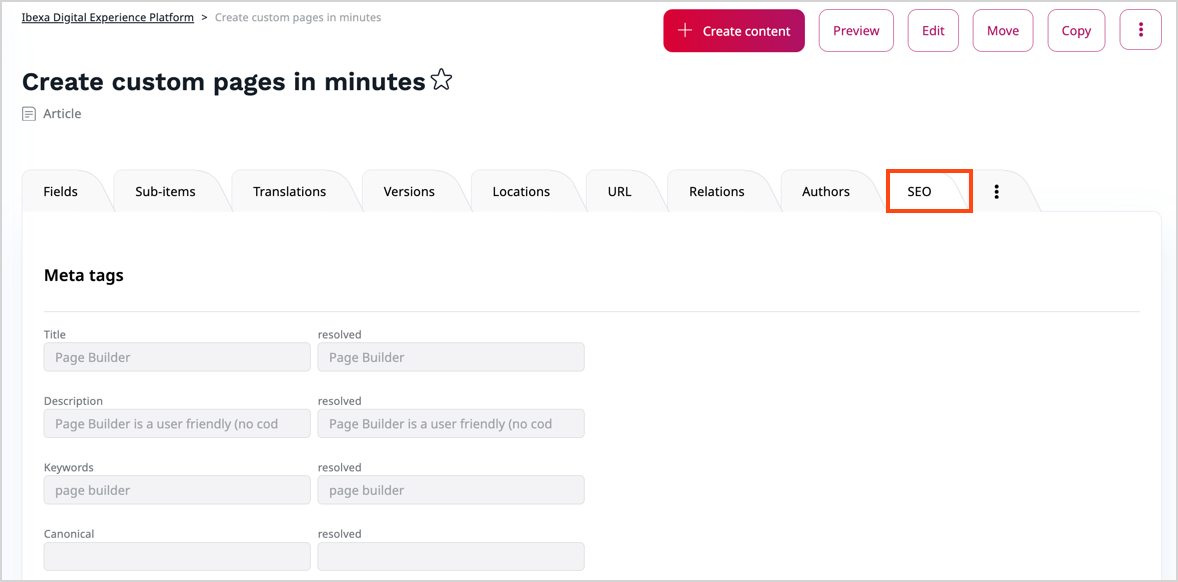
Task: Click the Copy button
Action: point(1076,30)
